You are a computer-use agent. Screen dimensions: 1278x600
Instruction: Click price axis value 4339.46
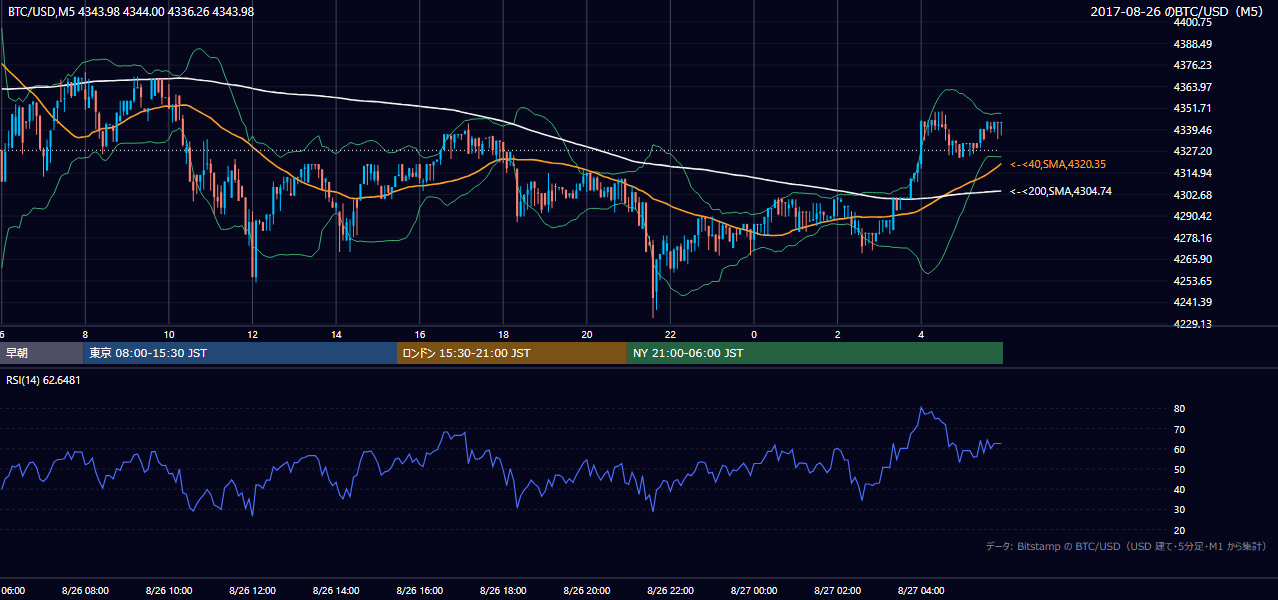point(1193,130)
